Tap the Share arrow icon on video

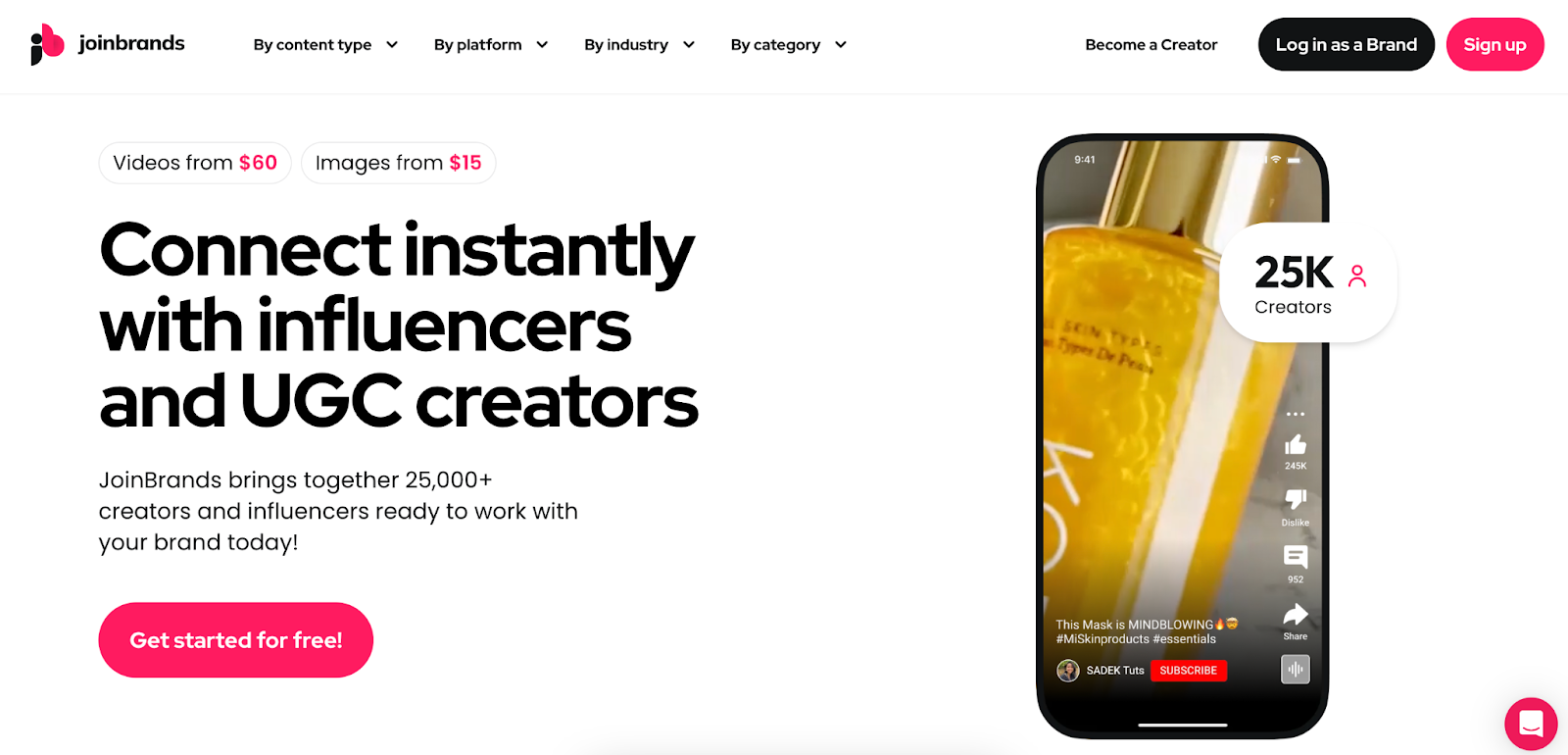coord(1296,615)
